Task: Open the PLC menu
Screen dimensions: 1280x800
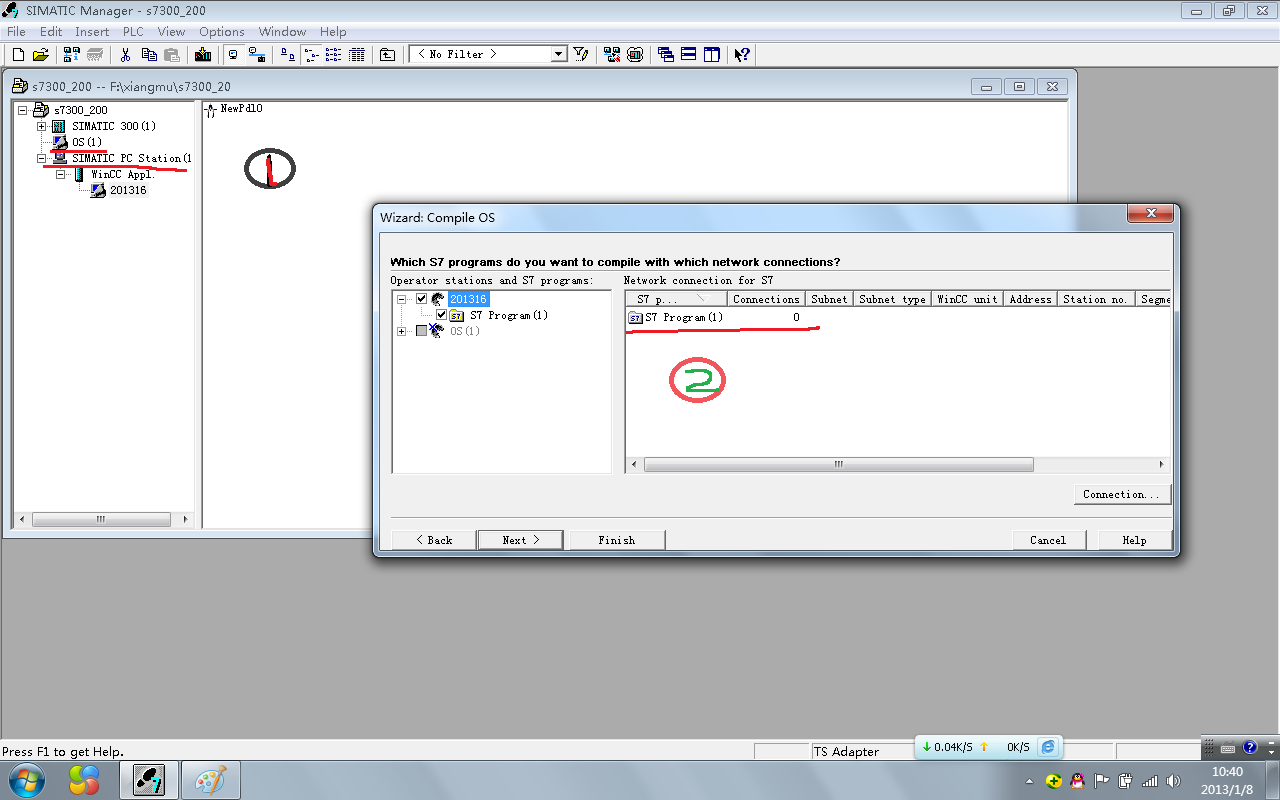Action: 133,32
